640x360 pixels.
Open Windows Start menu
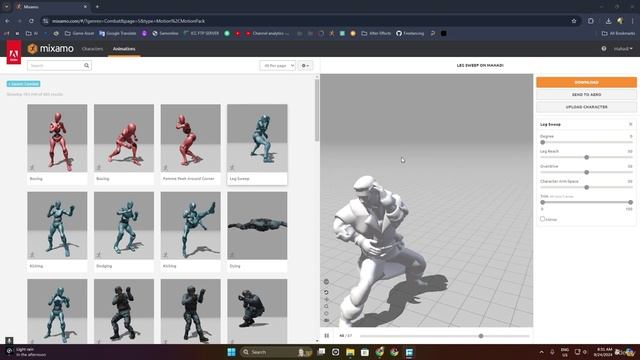point(231,352)
